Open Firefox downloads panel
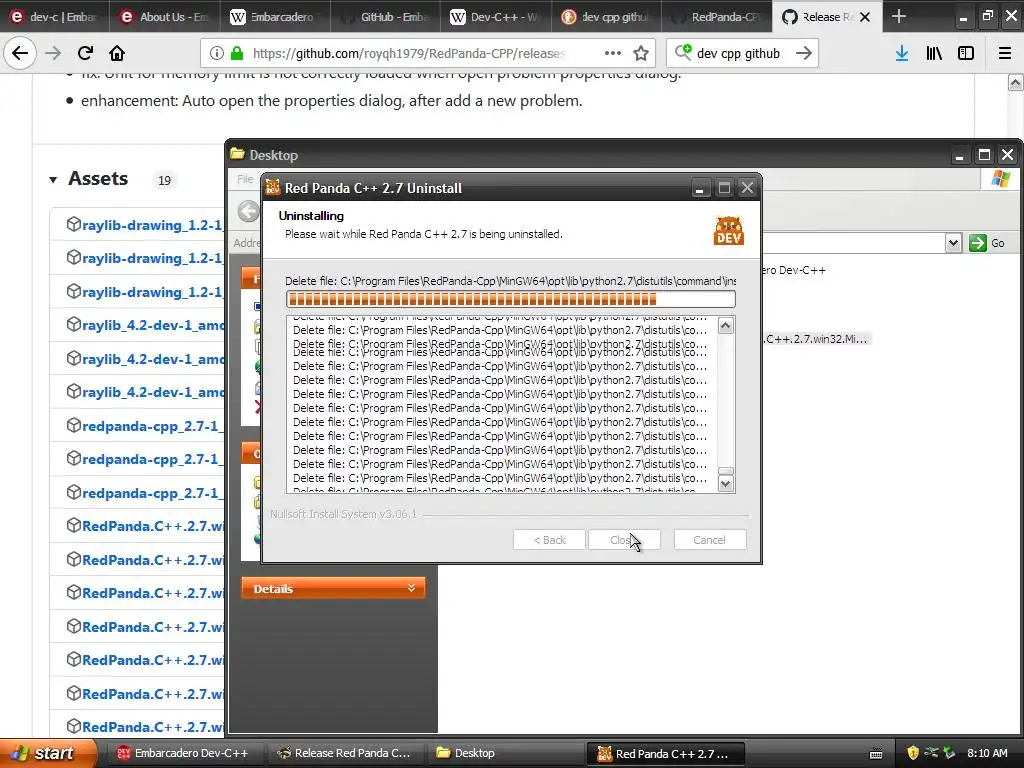This screenshot has width=1024, height=768. [902, 54]
